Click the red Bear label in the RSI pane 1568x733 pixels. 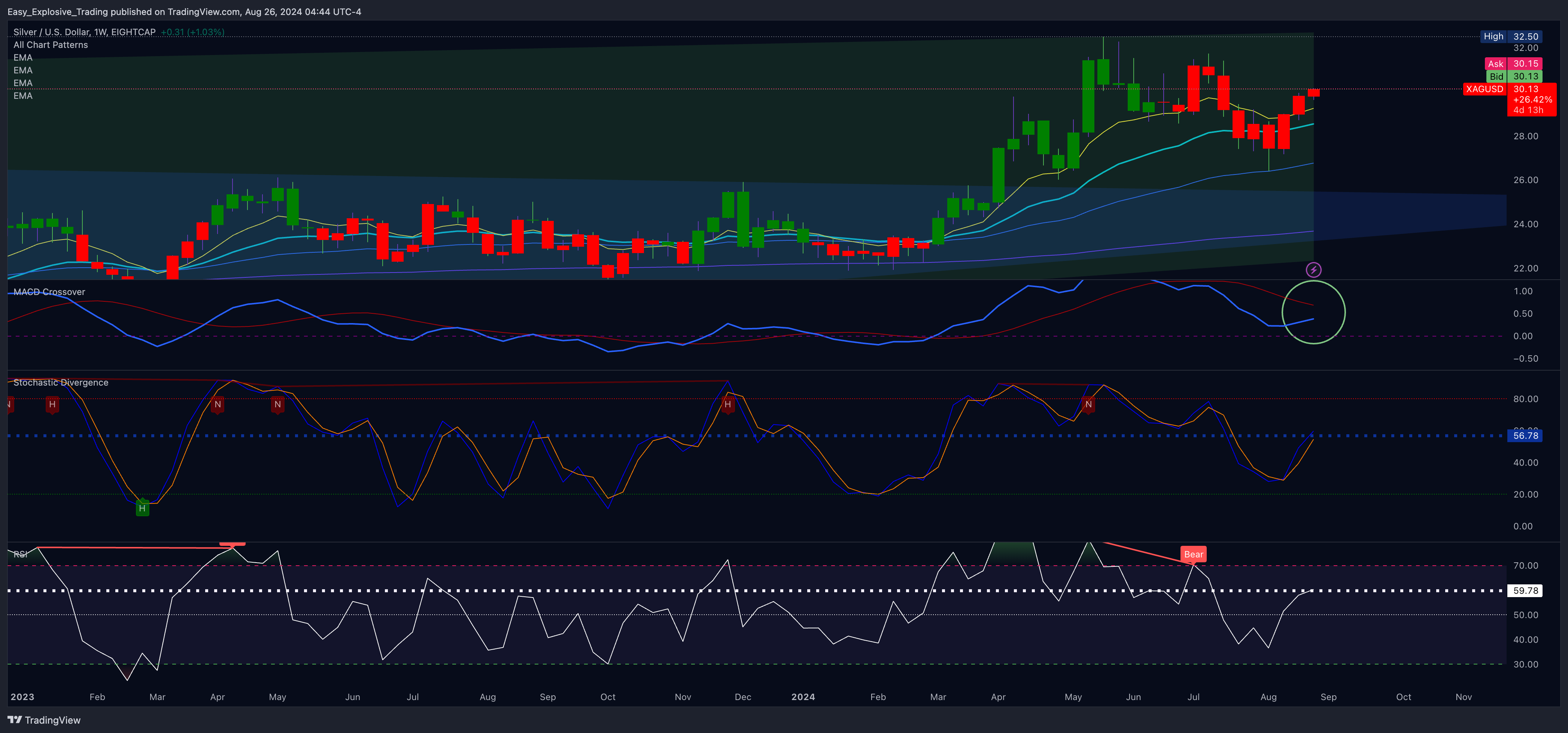1193,554
